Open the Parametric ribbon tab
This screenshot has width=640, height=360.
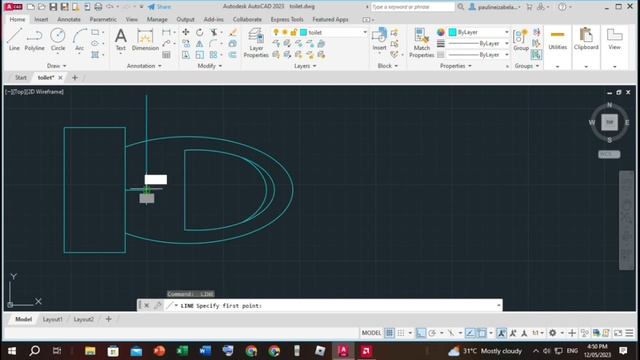(103, 19)
